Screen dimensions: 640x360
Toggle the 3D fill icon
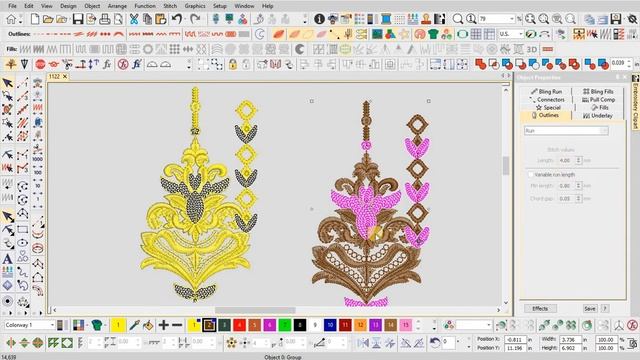click(x=531, y=49)
